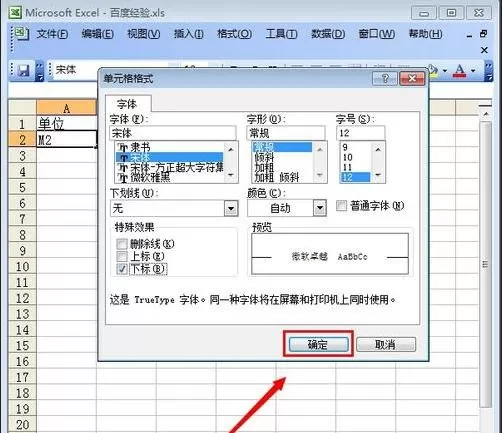Close the workbook with the X button
This screenshot has height=433, width=503.
pos(484,50)
